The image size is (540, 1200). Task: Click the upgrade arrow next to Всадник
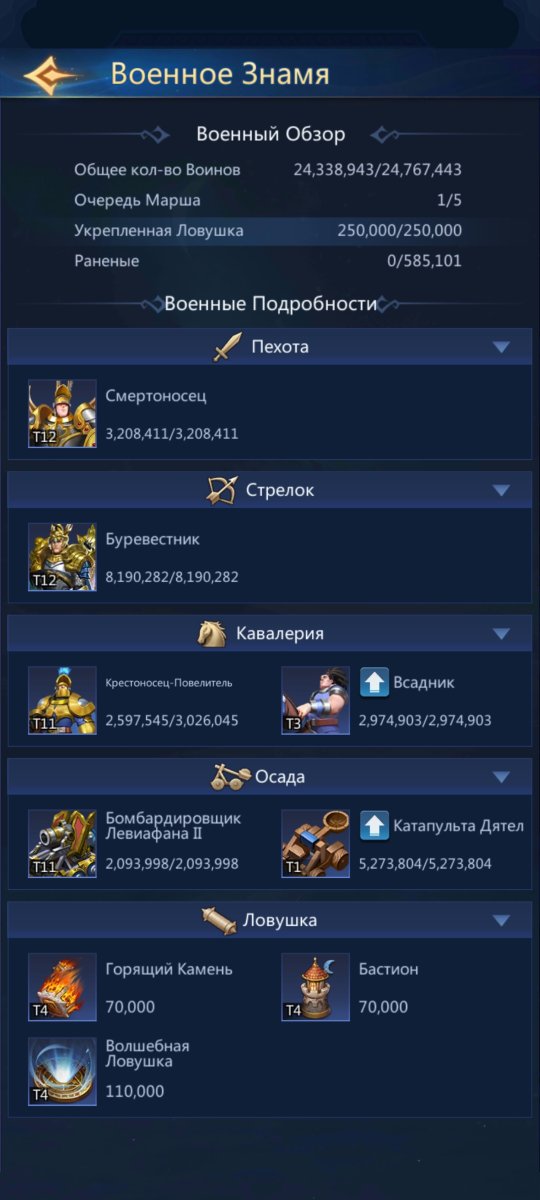375,683
